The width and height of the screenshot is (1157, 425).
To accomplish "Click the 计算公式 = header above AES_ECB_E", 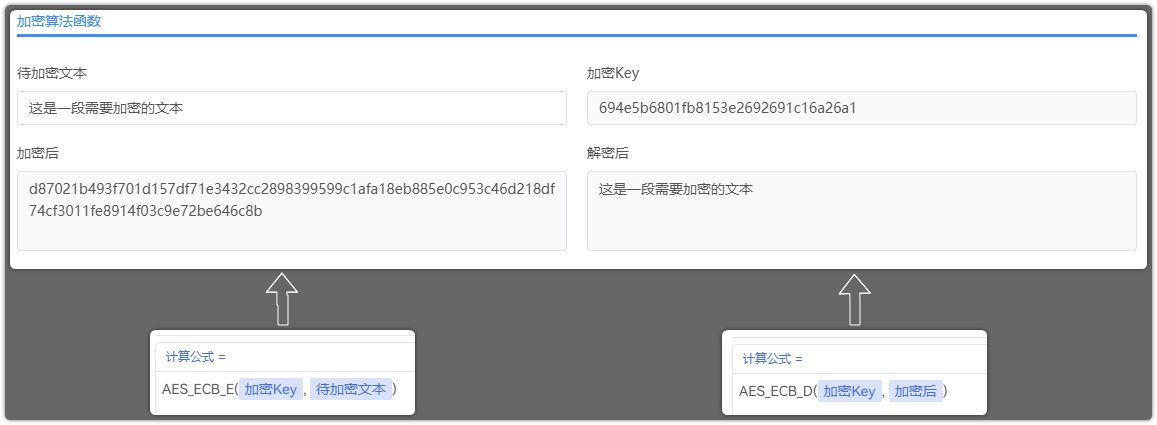I will point(196,357).
